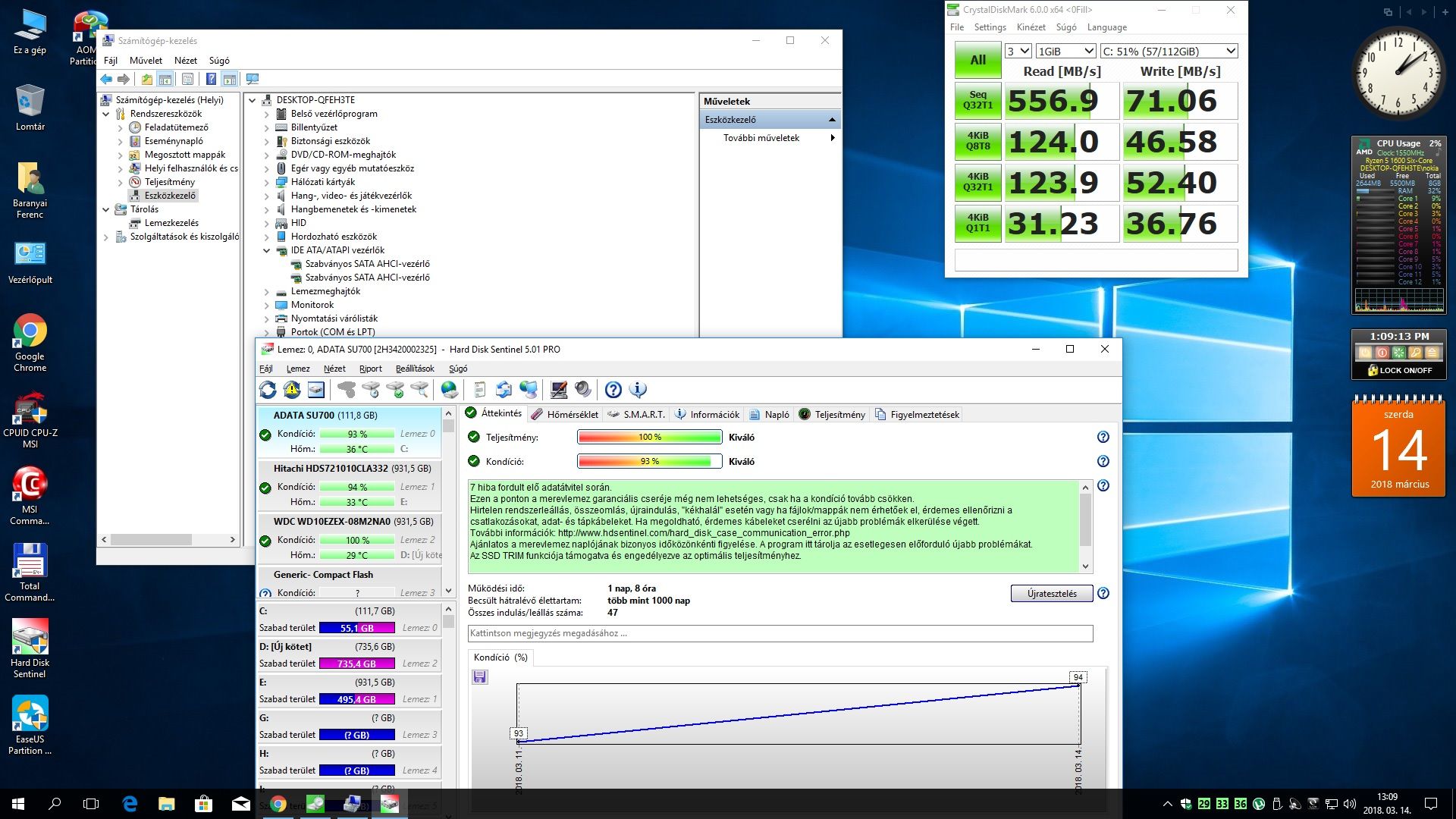This screenshot has height=819, width=1456.
Task: Click the send email report icon
Action: pyautogui.click(x=504, y=390)
